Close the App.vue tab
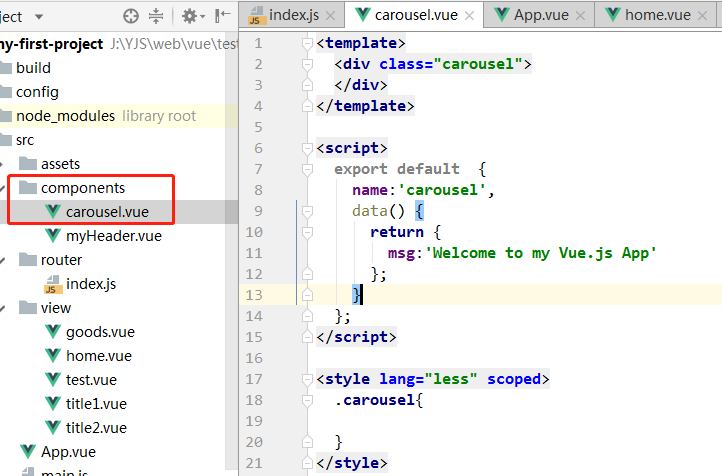 [580, 16]
